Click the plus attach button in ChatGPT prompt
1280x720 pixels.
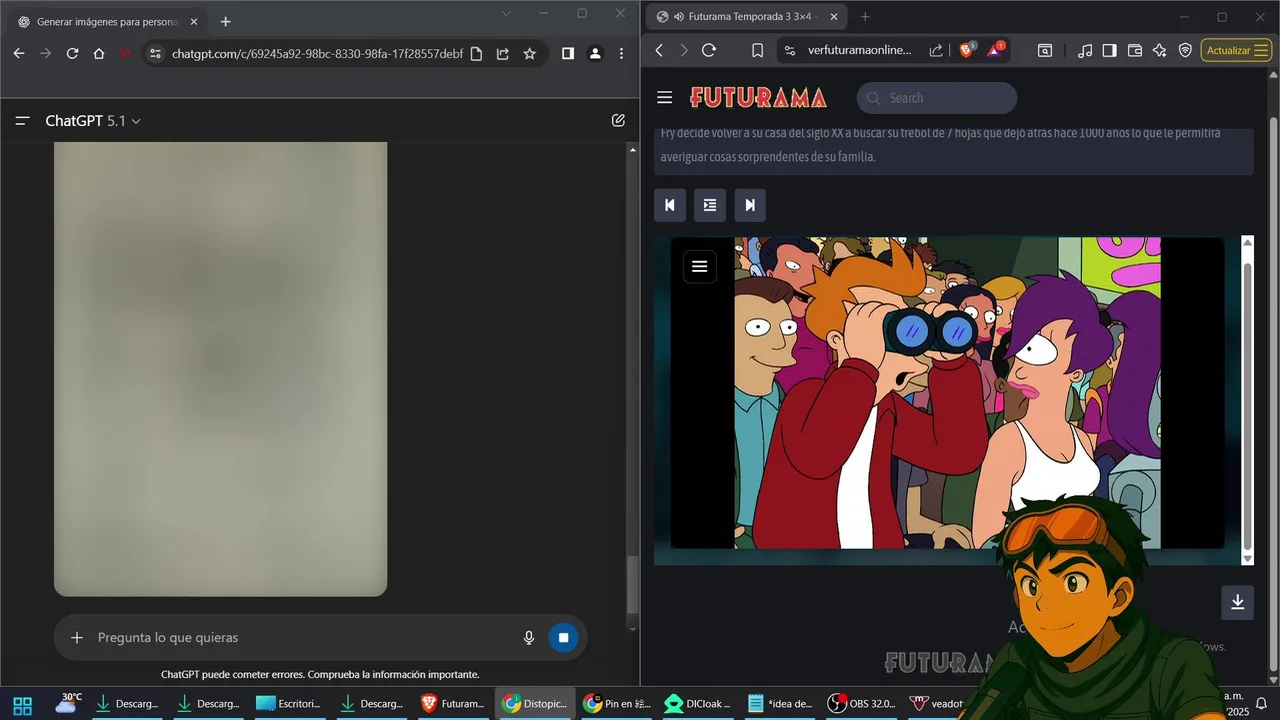pos(77,638)
